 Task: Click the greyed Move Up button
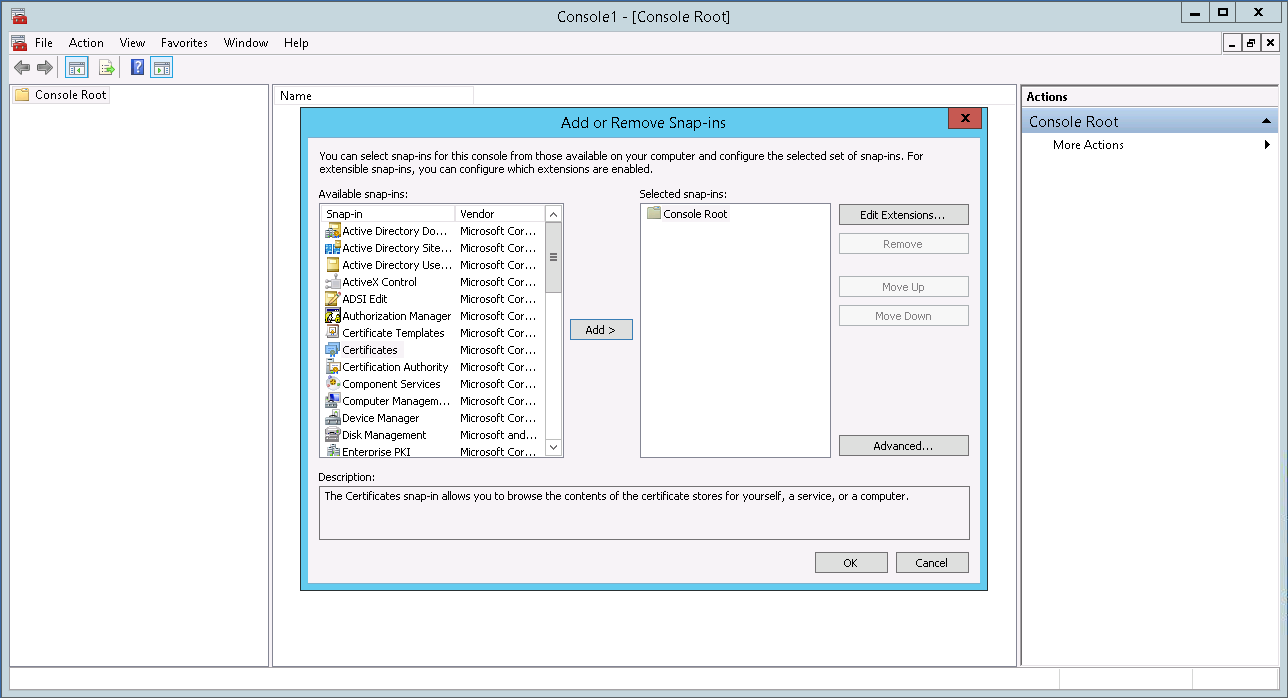click(904, 287)
